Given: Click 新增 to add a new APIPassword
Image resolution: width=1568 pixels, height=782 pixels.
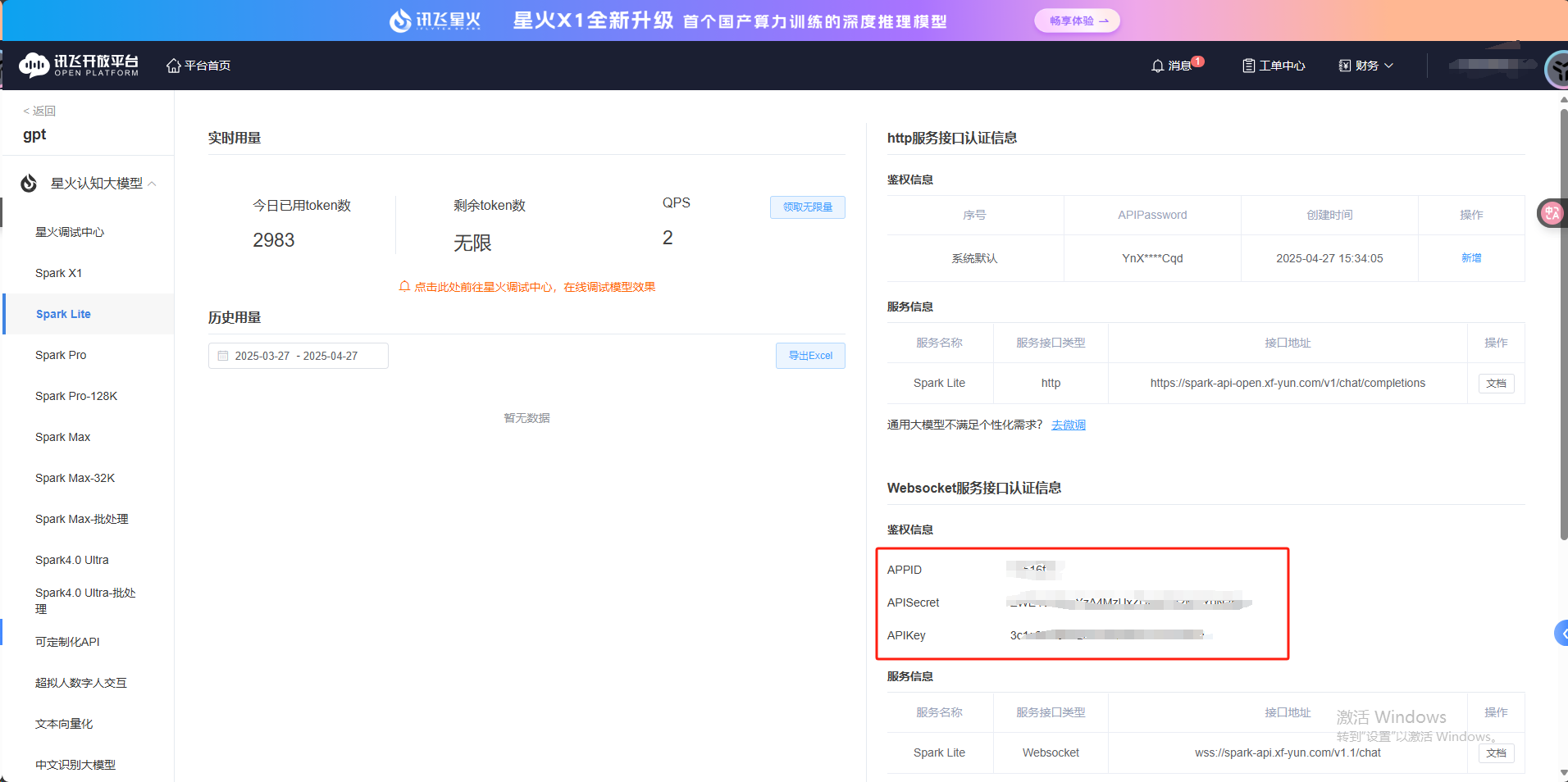Looking at the screenshot, I should 1471,257.
